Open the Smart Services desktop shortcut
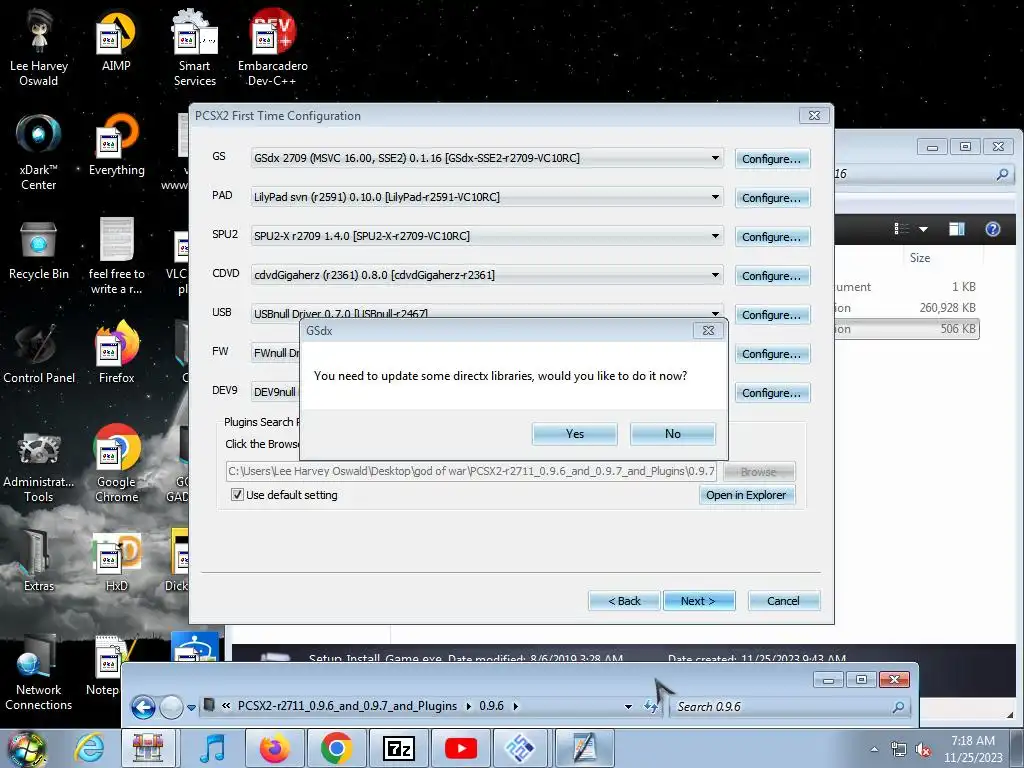The width and height of the screenshot is (1024, 768). click(x=195, y=47)
